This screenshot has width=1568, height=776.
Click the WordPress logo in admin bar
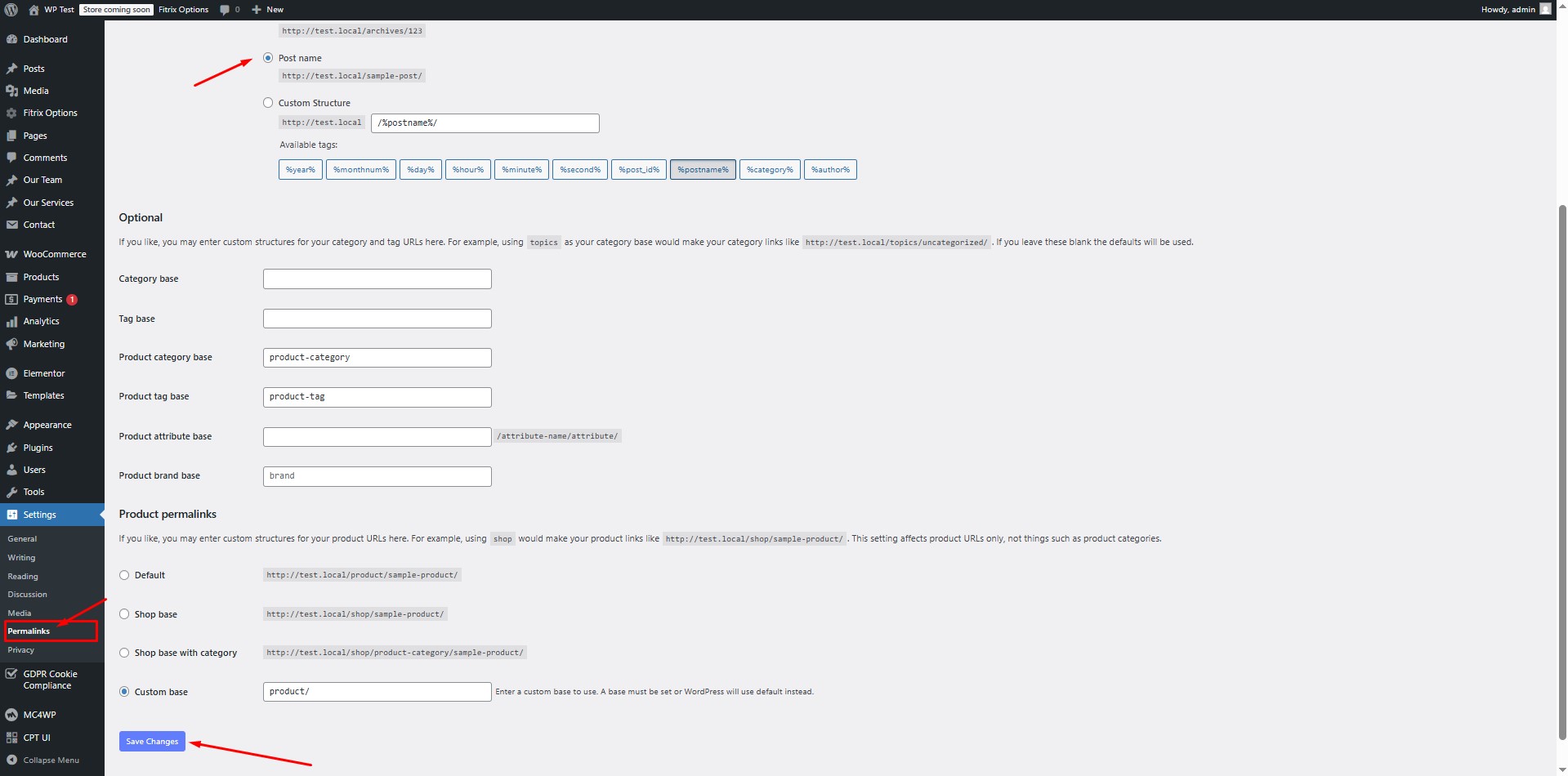coord(11,10)
